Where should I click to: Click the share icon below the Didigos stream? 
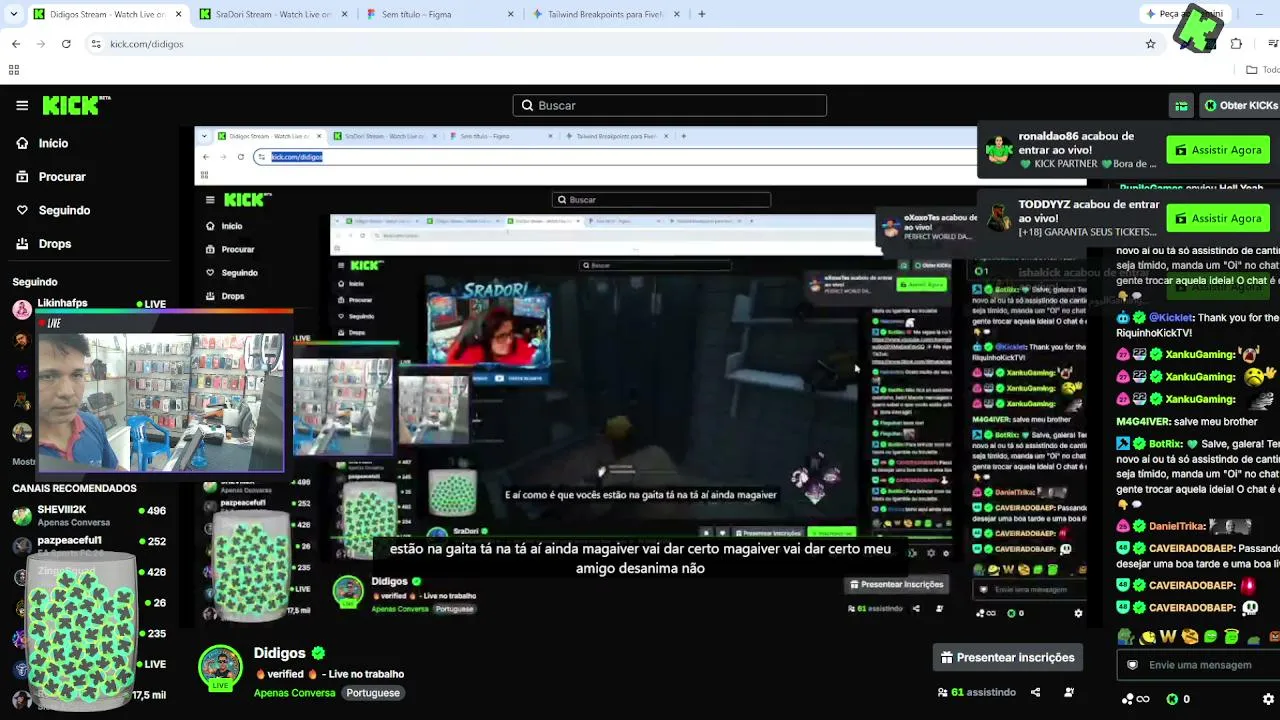click(1035, 692)
